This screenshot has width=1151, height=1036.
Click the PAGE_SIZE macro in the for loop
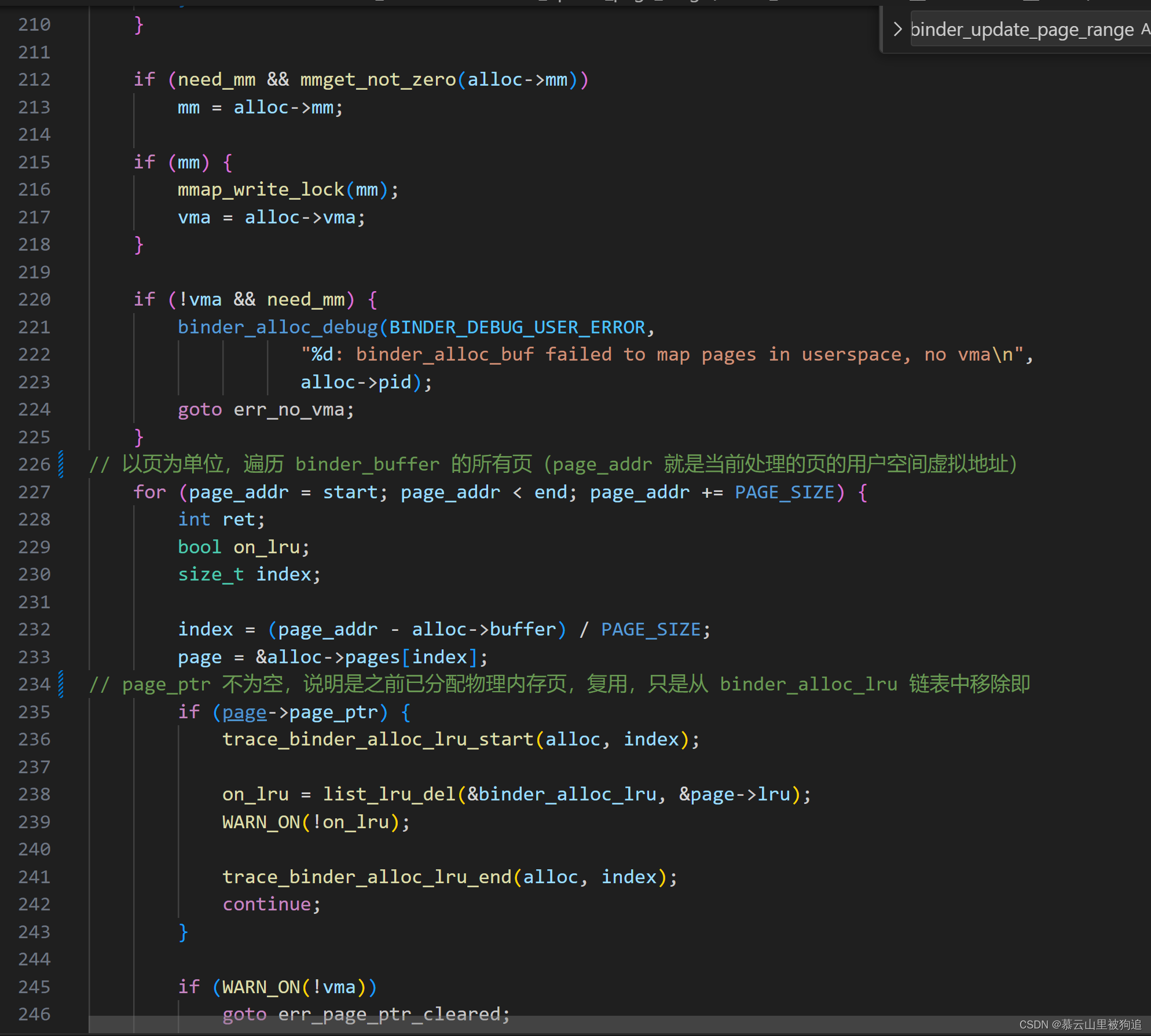point(784,492)
